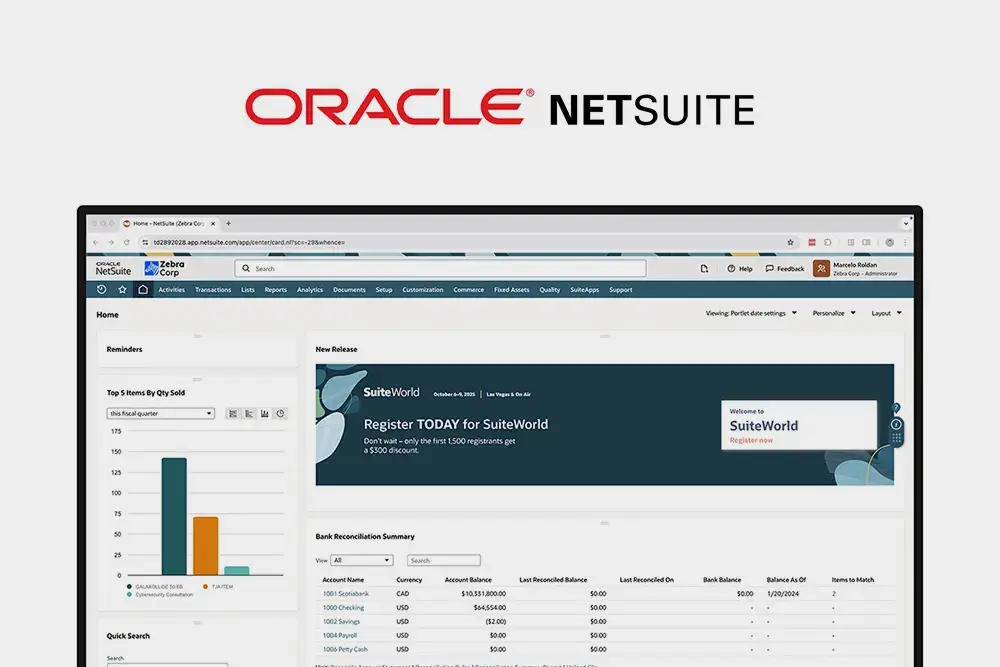Screen dimensions: 1000x667
Task: Switch to the Fixed Assets tab
Action: 512,289
